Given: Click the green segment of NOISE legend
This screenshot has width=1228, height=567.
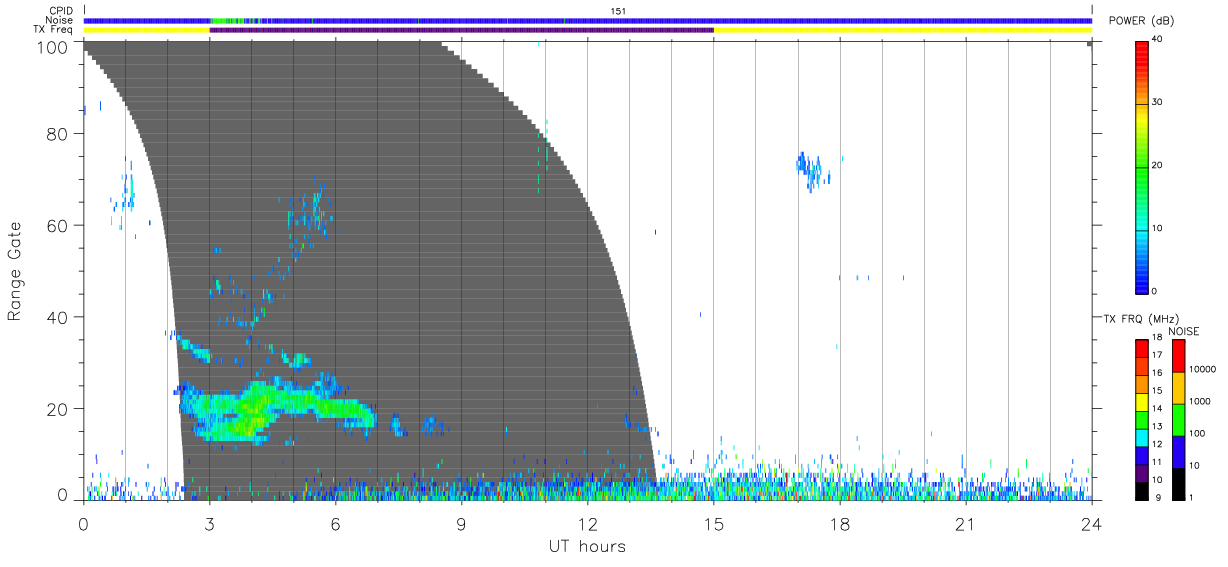Looking at the screenshot, I should pyautogui.click(x=1179, y=419).
